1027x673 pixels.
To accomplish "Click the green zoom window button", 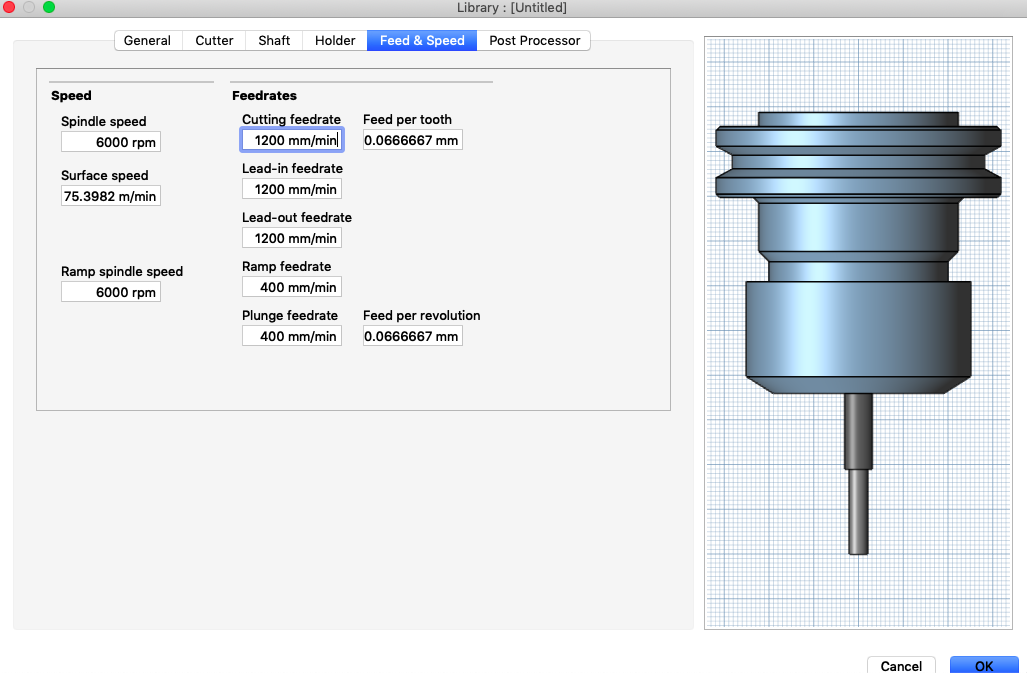I will point(49,7).
